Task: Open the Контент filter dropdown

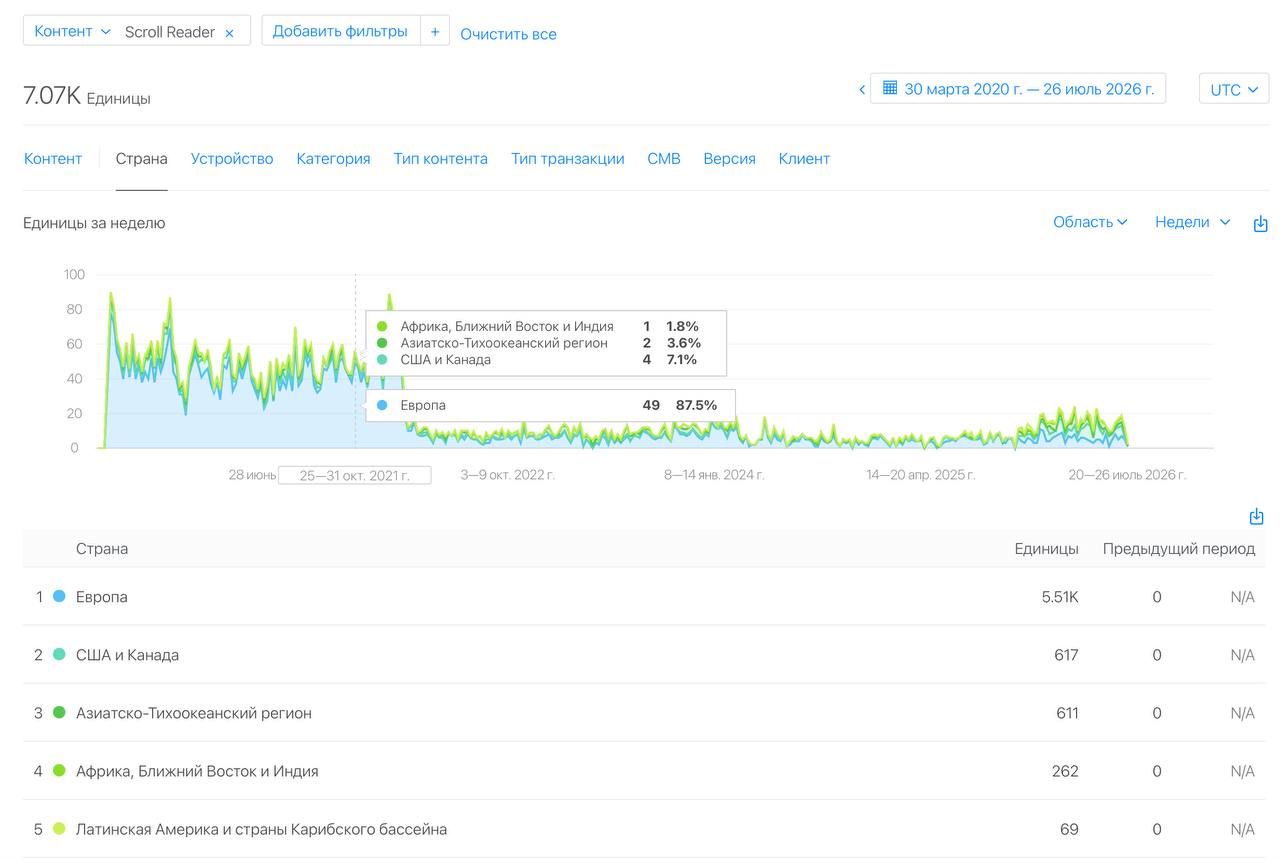Action: click(72, 31)
